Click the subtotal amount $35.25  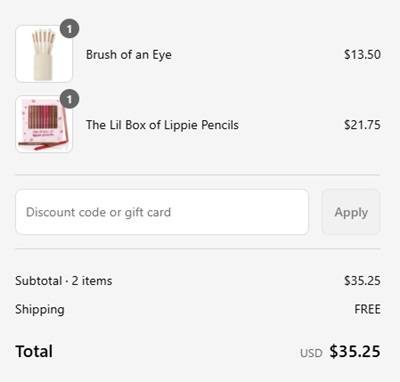362,281
